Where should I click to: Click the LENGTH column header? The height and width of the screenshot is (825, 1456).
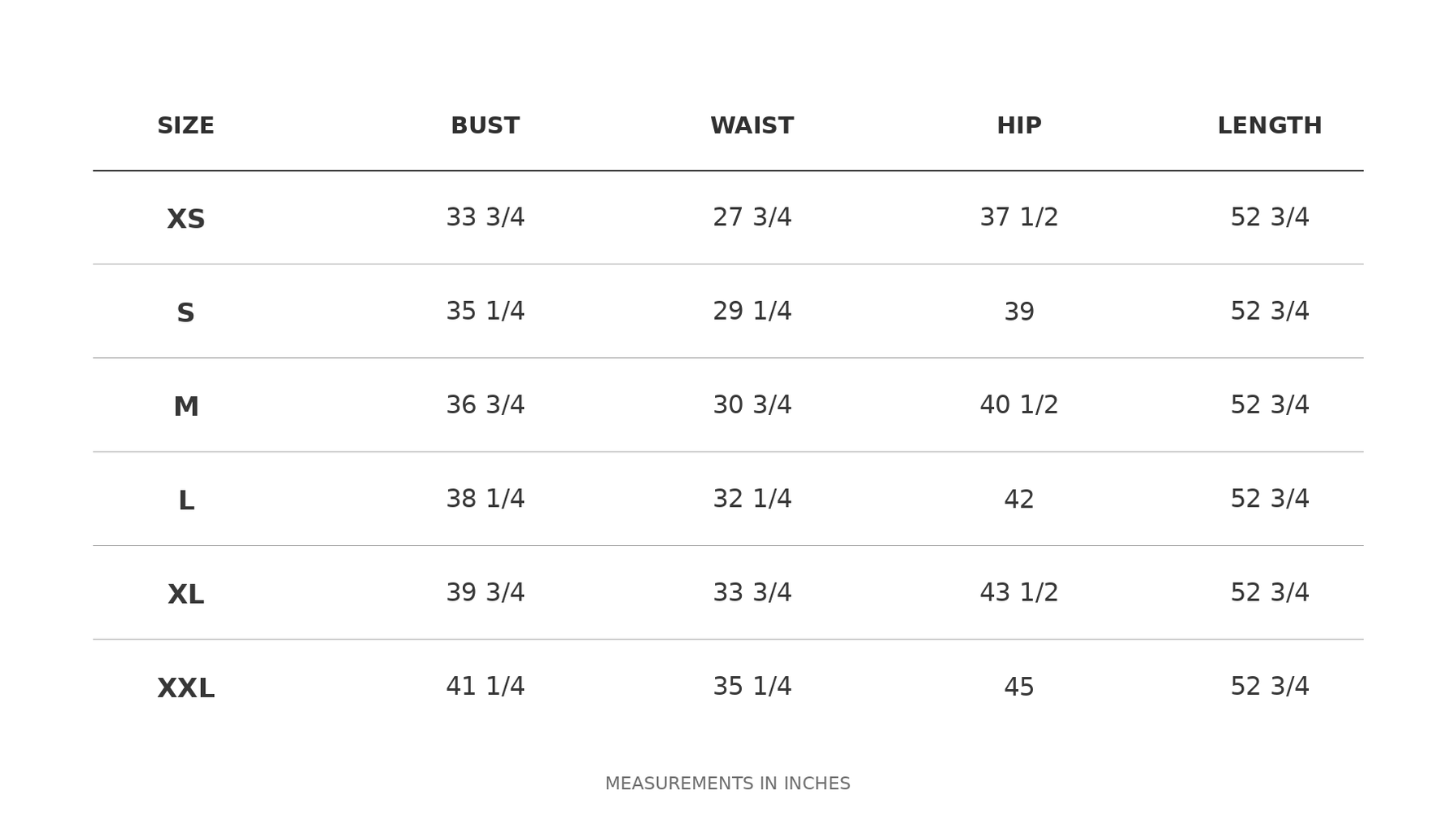[x=1269, y=126]
